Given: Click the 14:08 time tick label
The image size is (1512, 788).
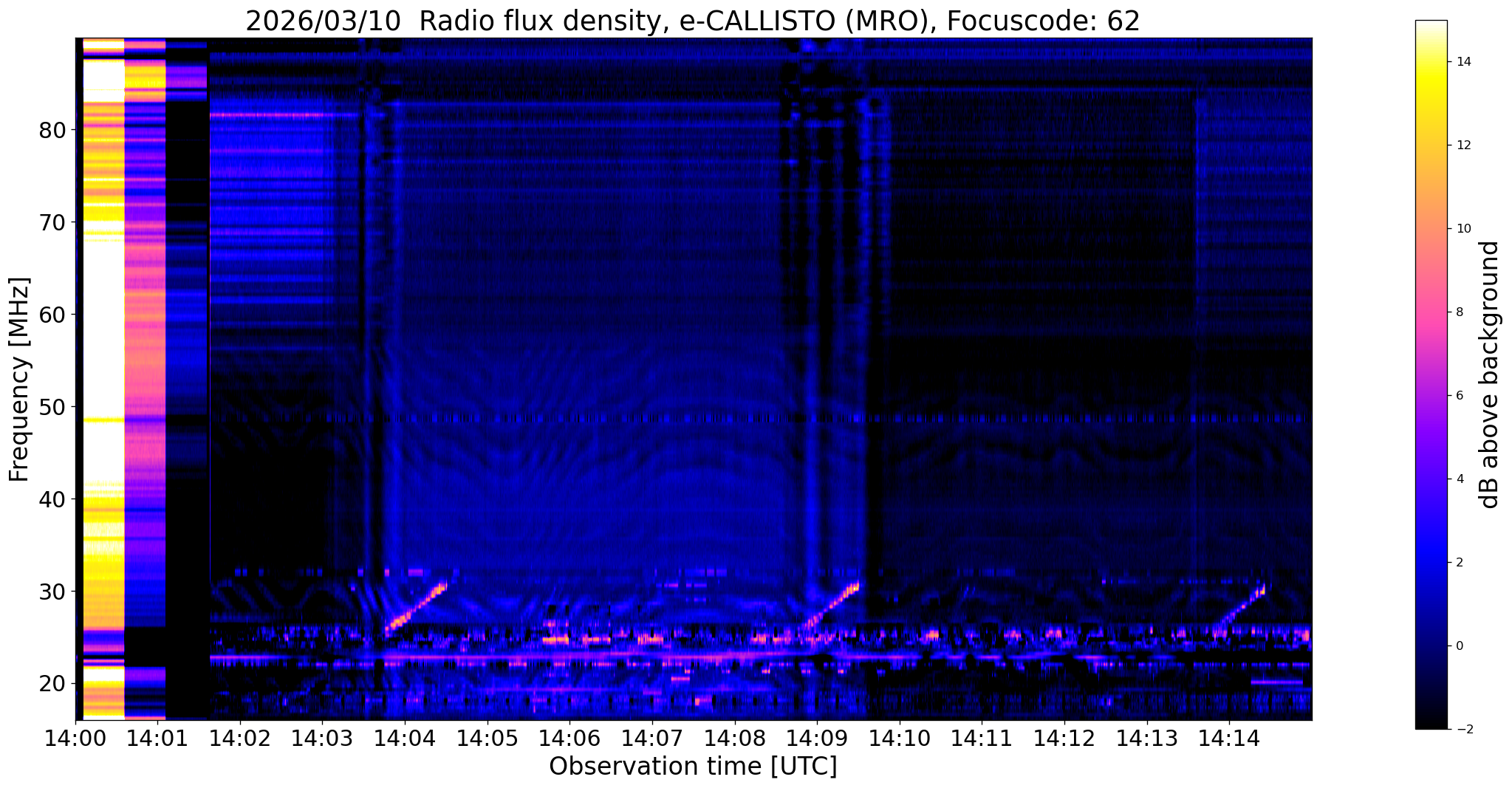Looking at the screenshot, I should tap(734, 738).
